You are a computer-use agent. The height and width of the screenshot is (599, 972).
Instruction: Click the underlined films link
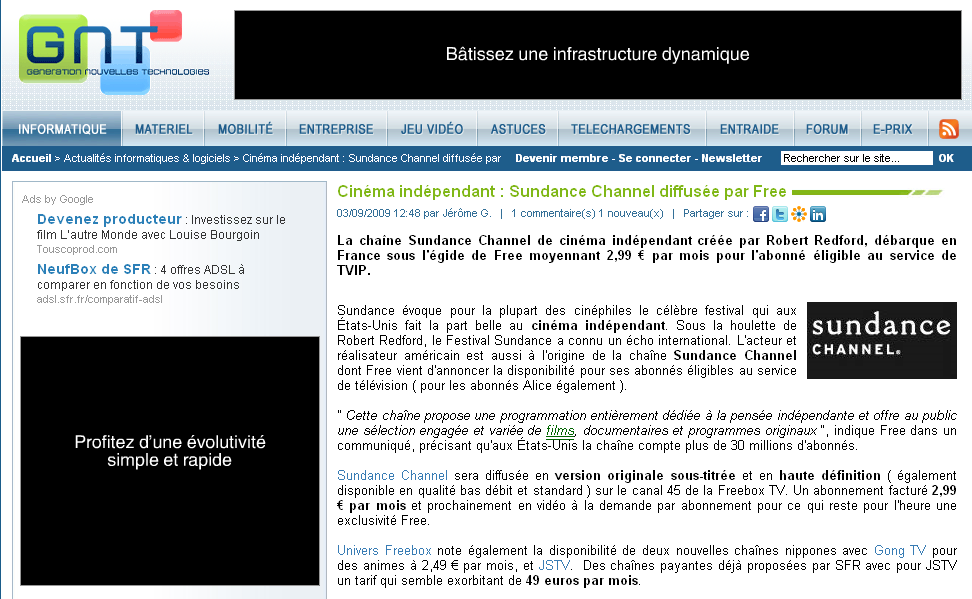pos(560,431)
